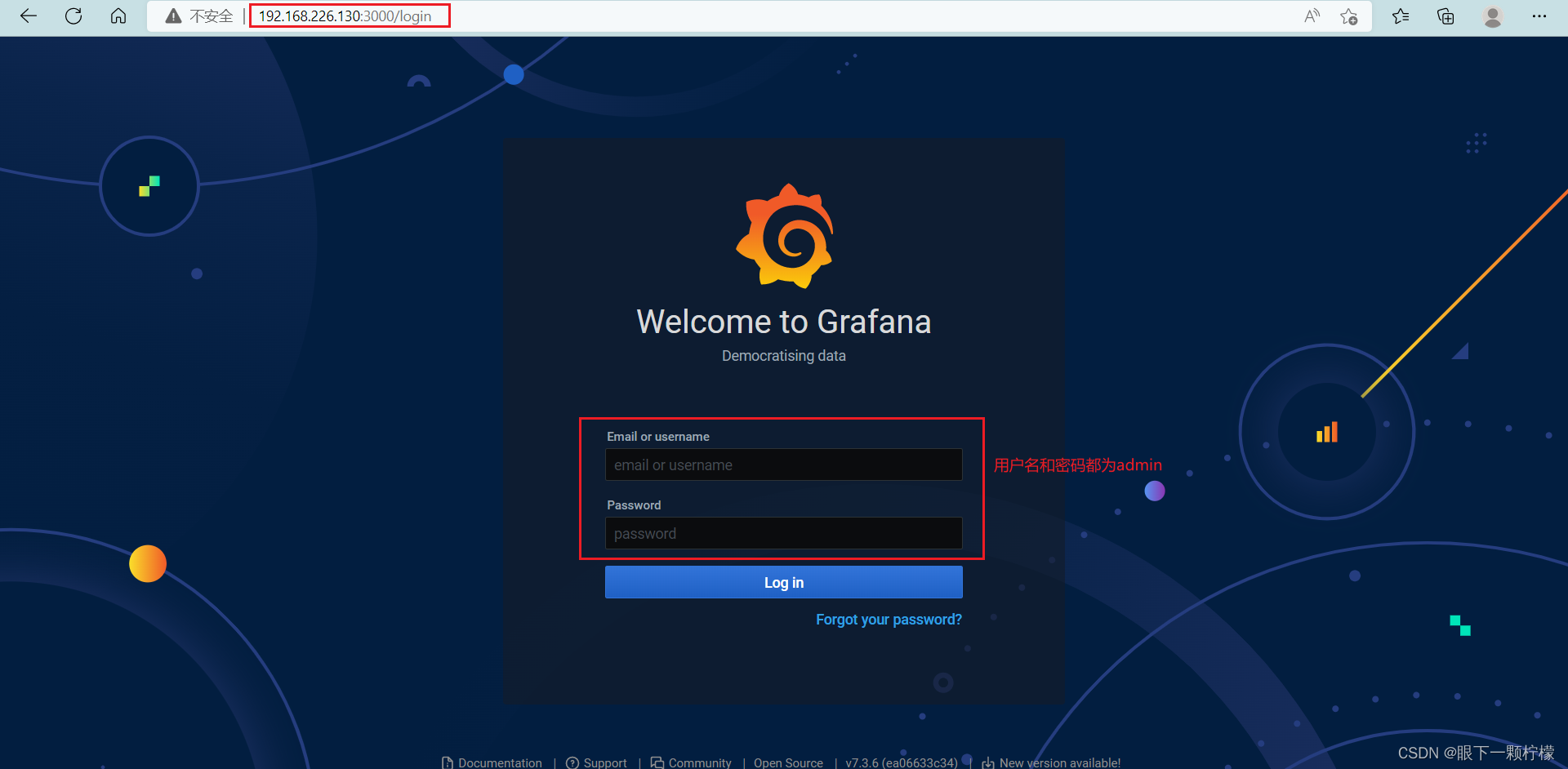Open the Forgot your password link

coord(889,620)
